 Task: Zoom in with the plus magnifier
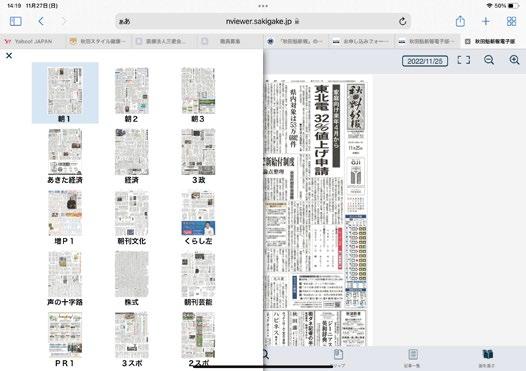514,60
